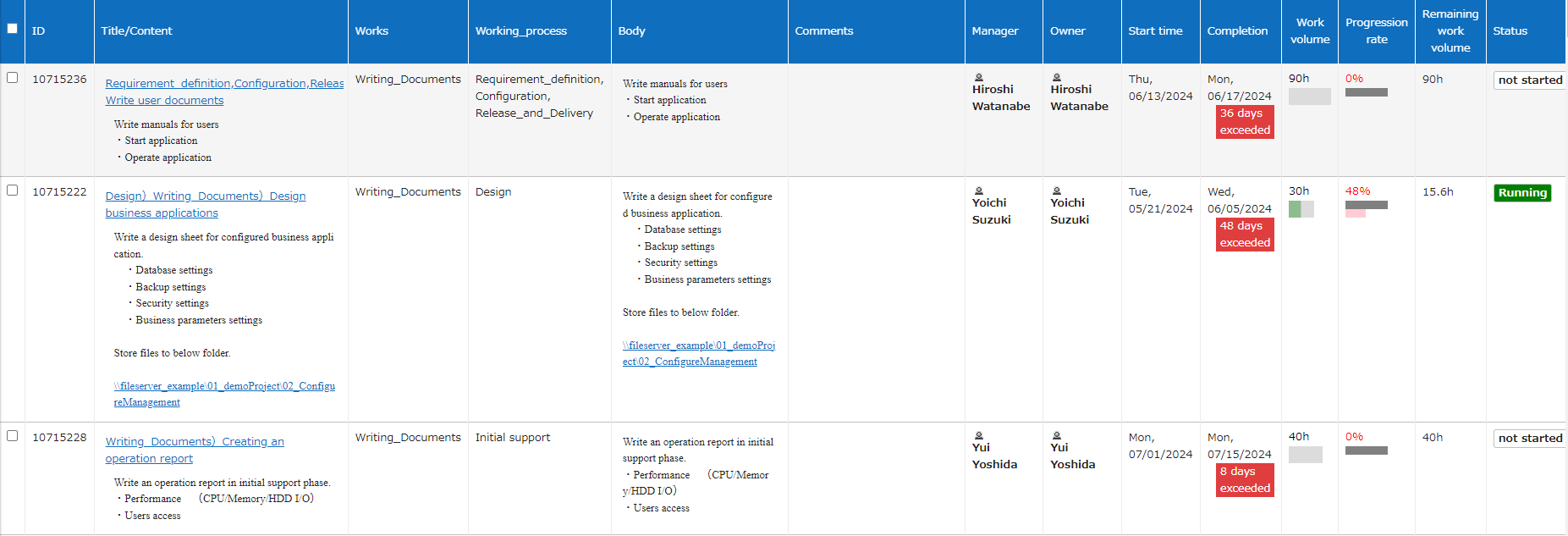Click the Progression rate column header
The width and height of the screenshot is (1568, 536).
click(x=1377, y=31)
